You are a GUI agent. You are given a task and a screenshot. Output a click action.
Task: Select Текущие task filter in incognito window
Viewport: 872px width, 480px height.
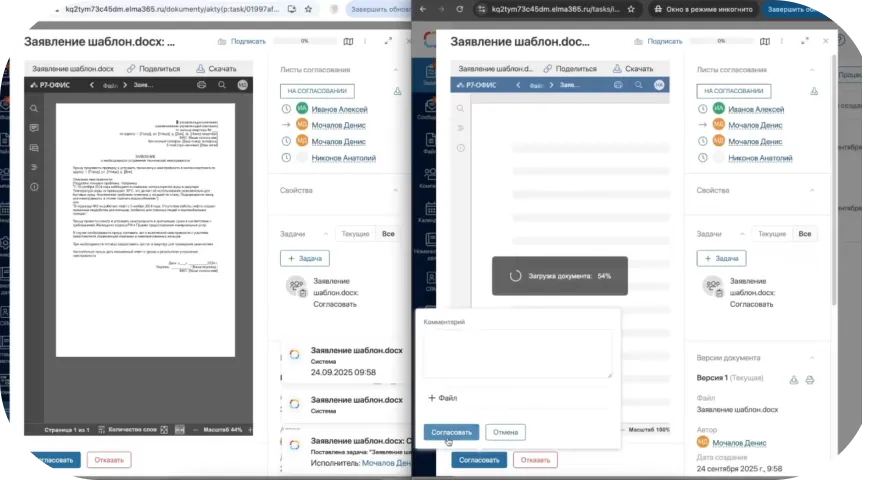coord(771,233)
